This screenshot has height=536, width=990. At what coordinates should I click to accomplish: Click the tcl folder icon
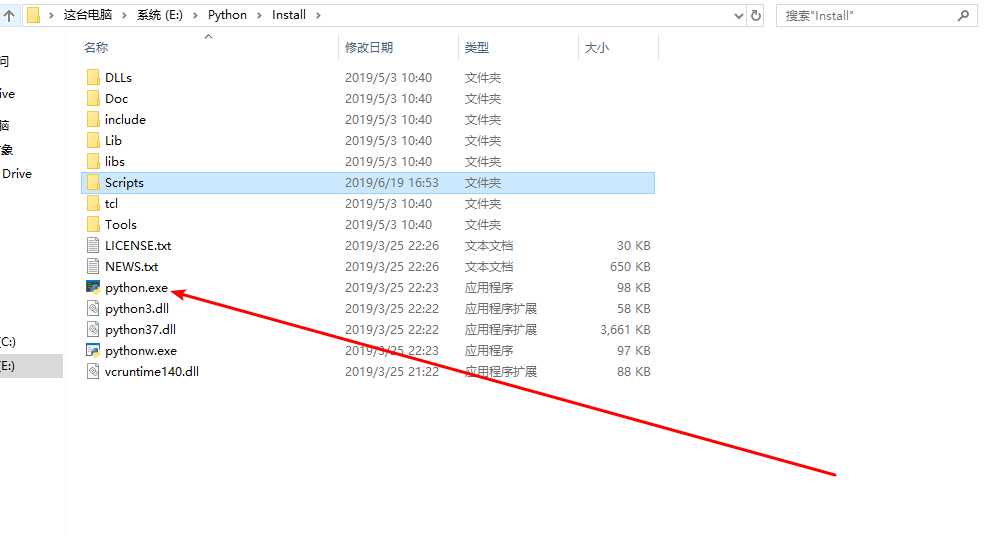(93, 203)
